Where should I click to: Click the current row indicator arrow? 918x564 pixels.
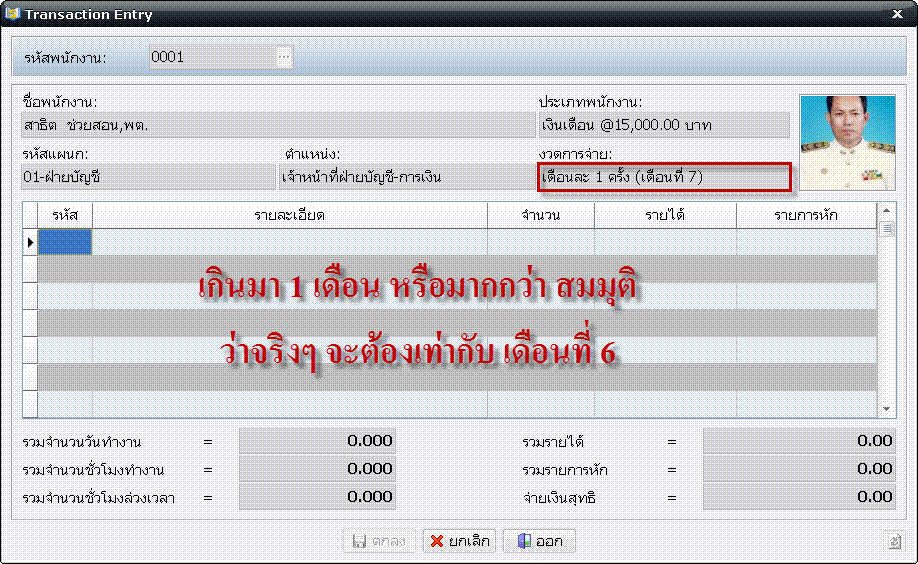point(30,242)
